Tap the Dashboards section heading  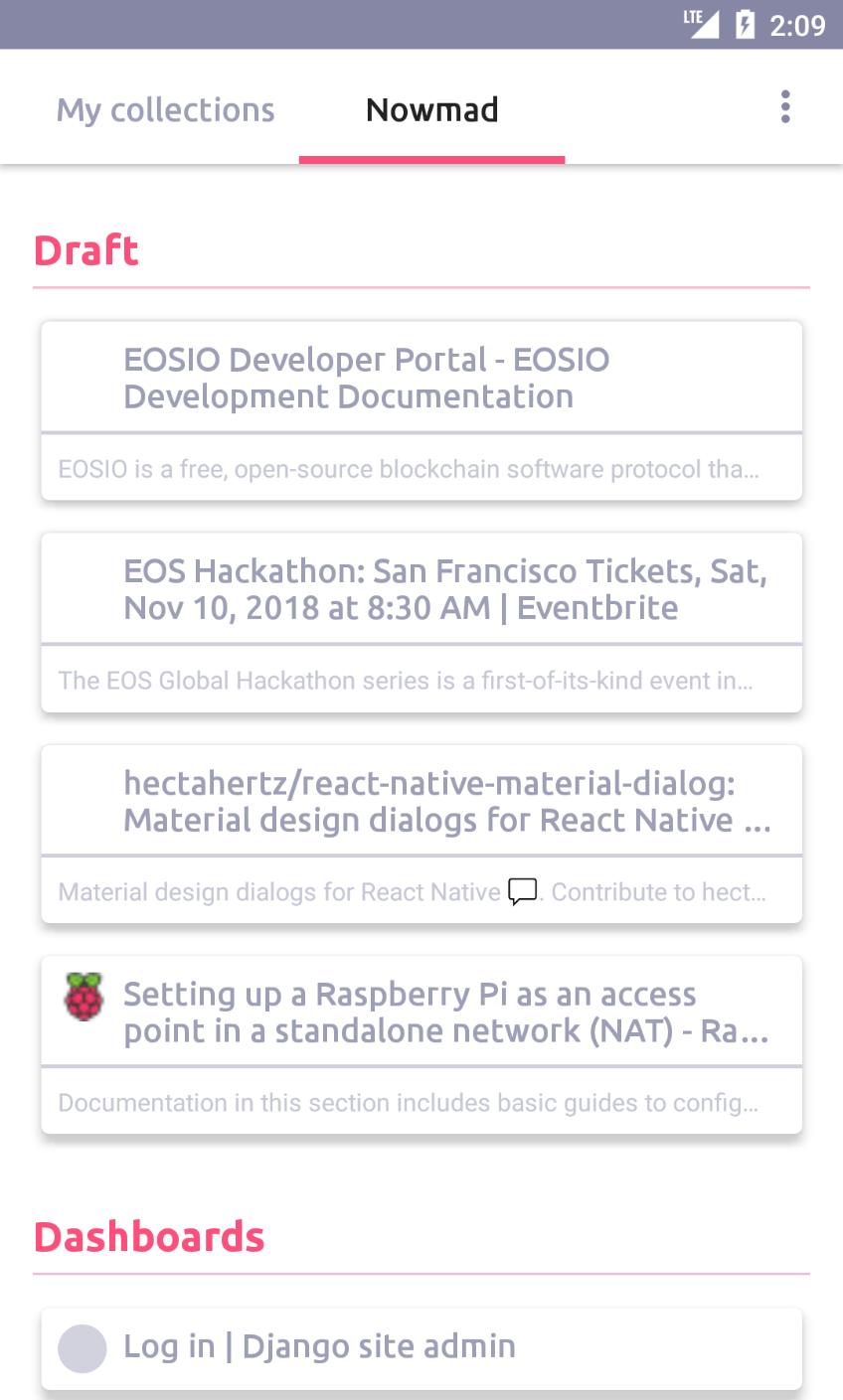coord(149,1237)
